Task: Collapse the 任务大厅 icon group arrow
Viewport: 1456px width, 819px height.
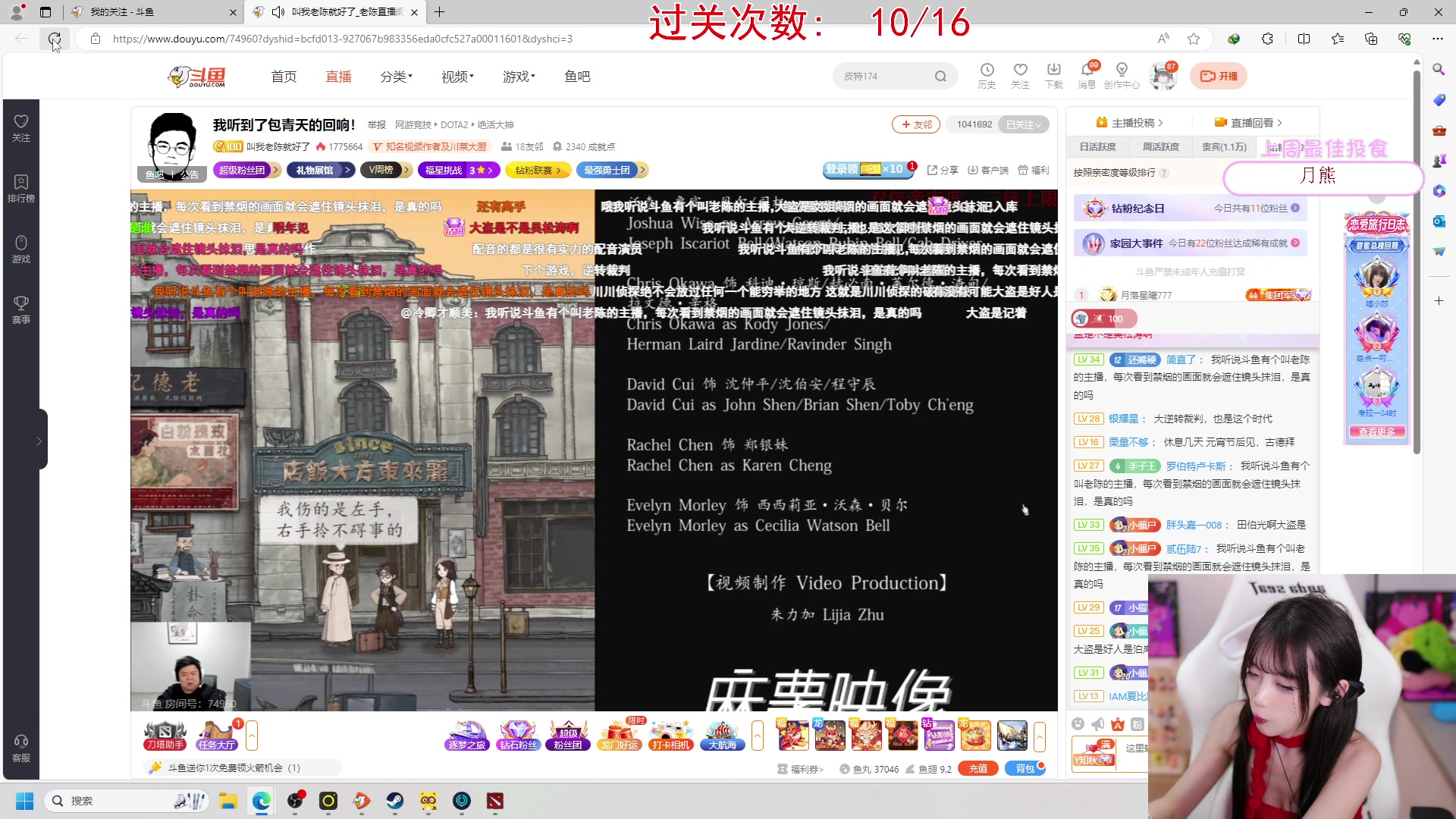Action: pyautogui.click(x=252, y=735)
